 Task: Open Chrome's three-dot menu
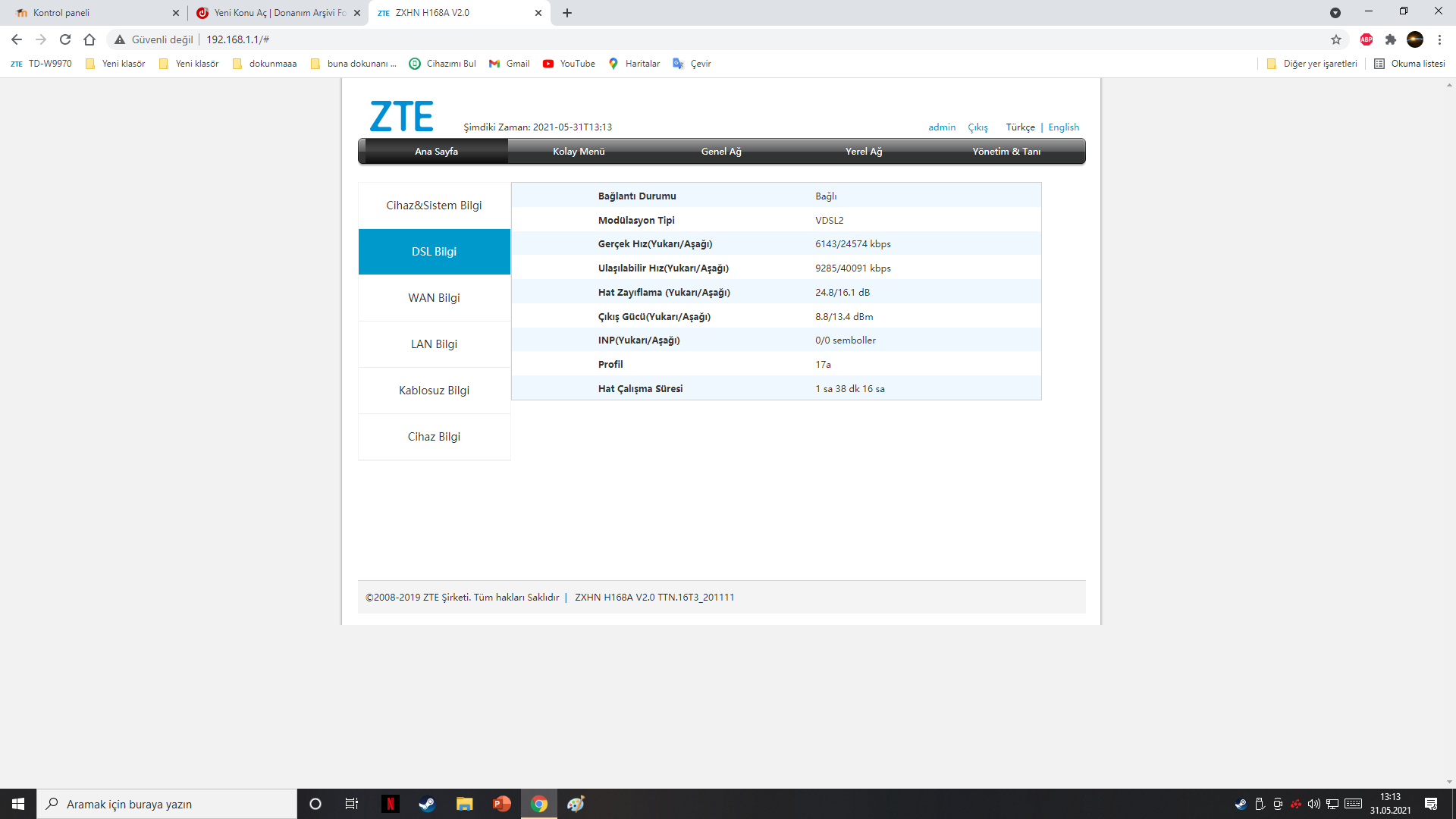[x=1439, y=39]
